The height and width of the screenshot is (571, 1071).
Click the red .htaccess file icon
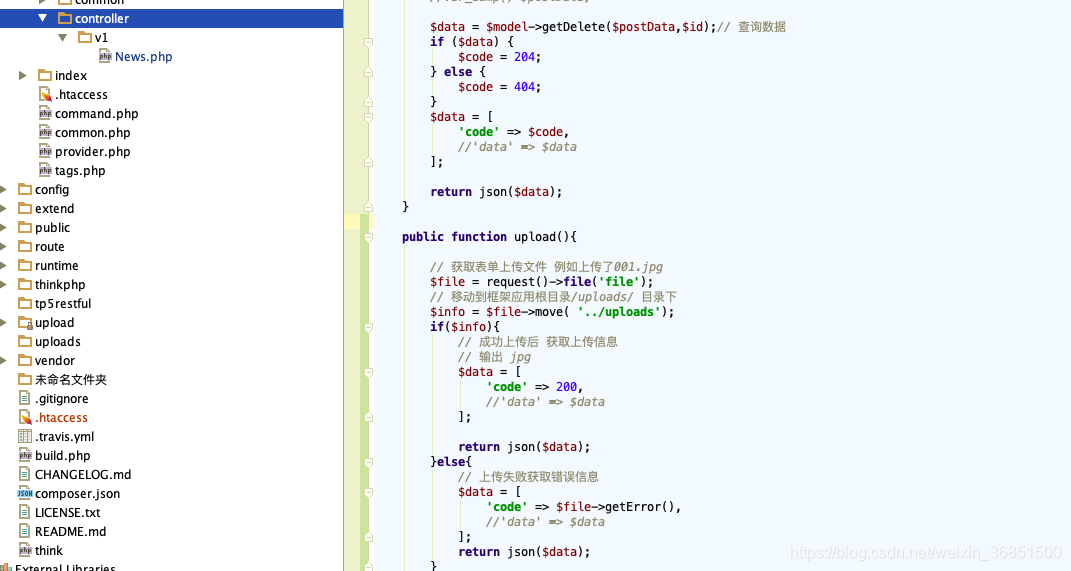25,417
